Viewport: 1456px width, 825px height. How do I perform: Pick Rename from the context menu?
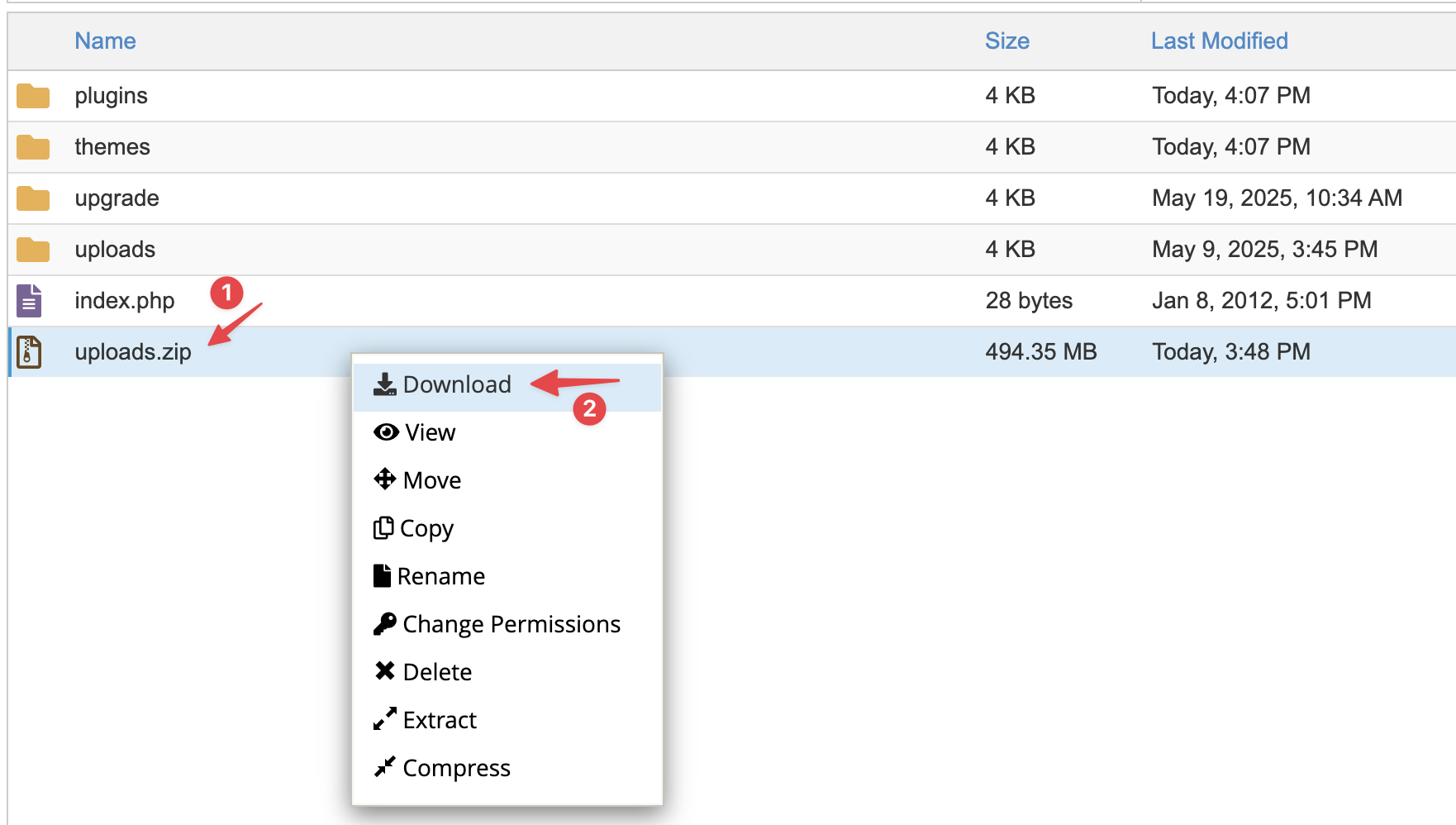coord(507,577)
